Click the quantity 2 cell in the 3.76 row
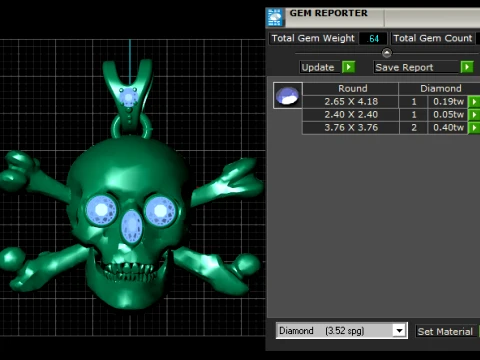 point(413,128)
